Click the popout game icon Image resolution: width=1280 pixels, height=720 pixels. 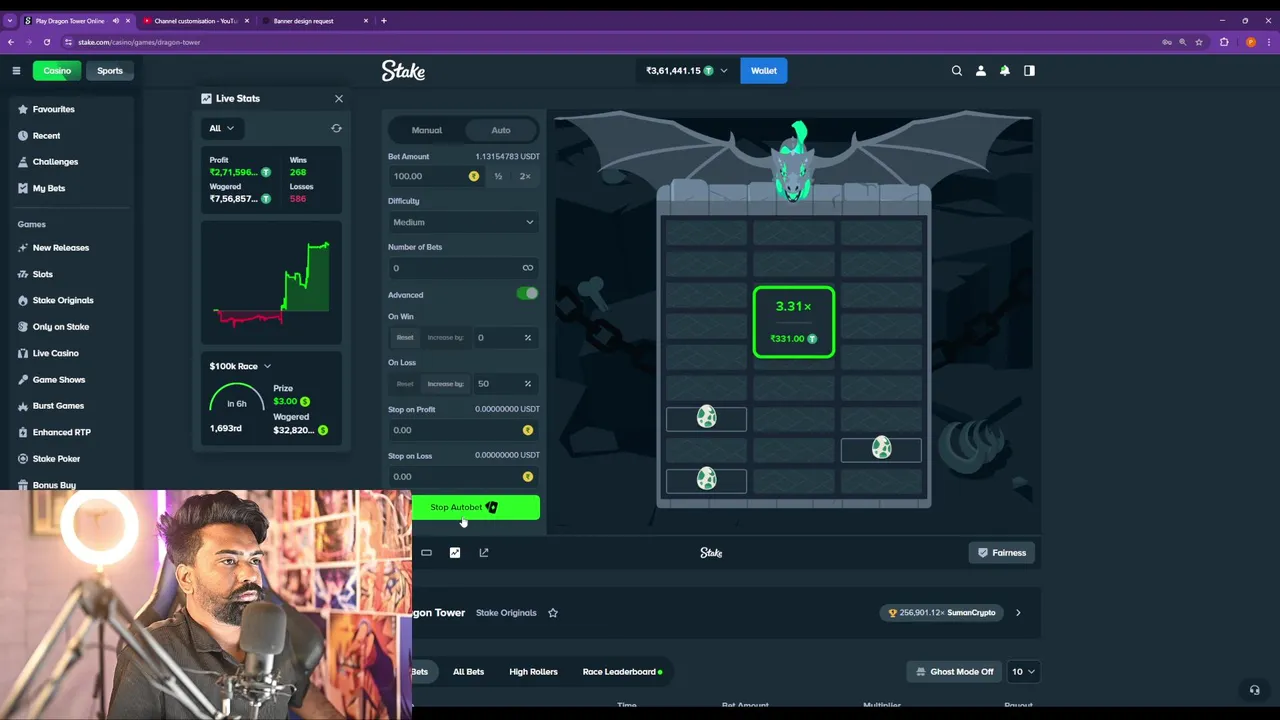pos(484,552)
